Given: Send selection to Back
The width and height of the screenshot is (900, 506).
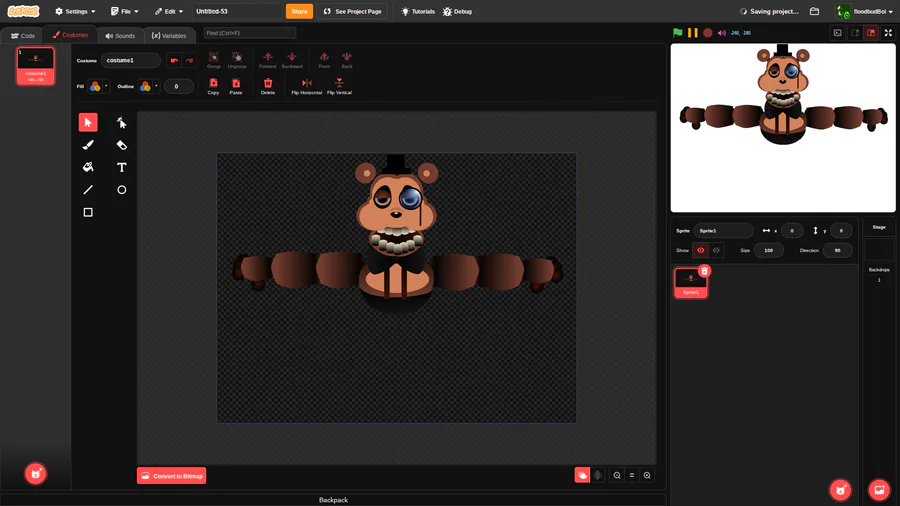Looking at the screenshot, I should click(x=347, y=60).
